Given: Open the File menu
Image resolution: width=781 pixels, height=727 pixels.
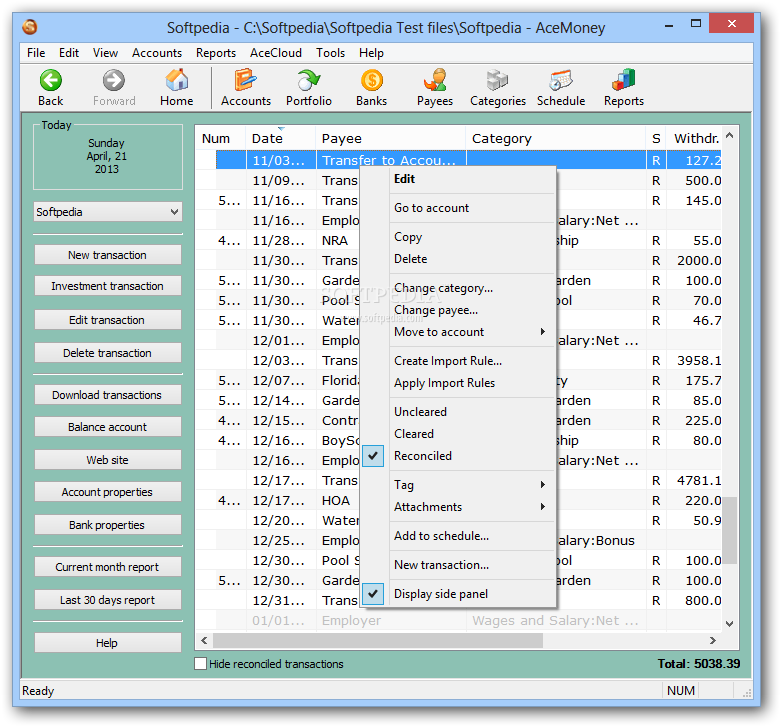Looking at the screenshot, I should click(x=36, y=53).
